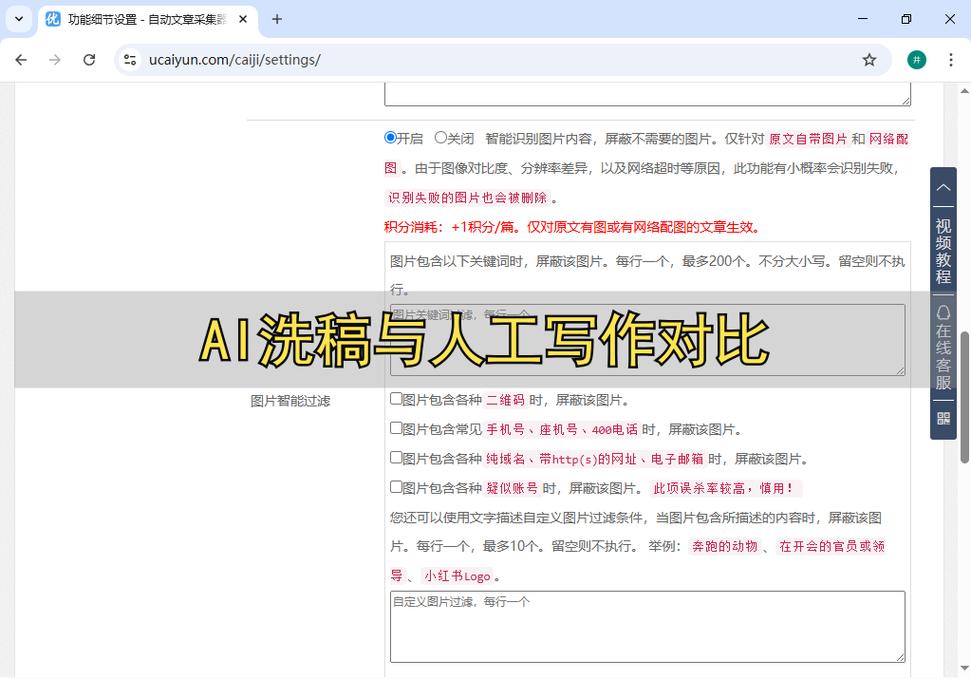Switch to the 功能细节设置 tab
Image resolution: width=971 pixels, height=679 pixels.
[x=149, y=20]
